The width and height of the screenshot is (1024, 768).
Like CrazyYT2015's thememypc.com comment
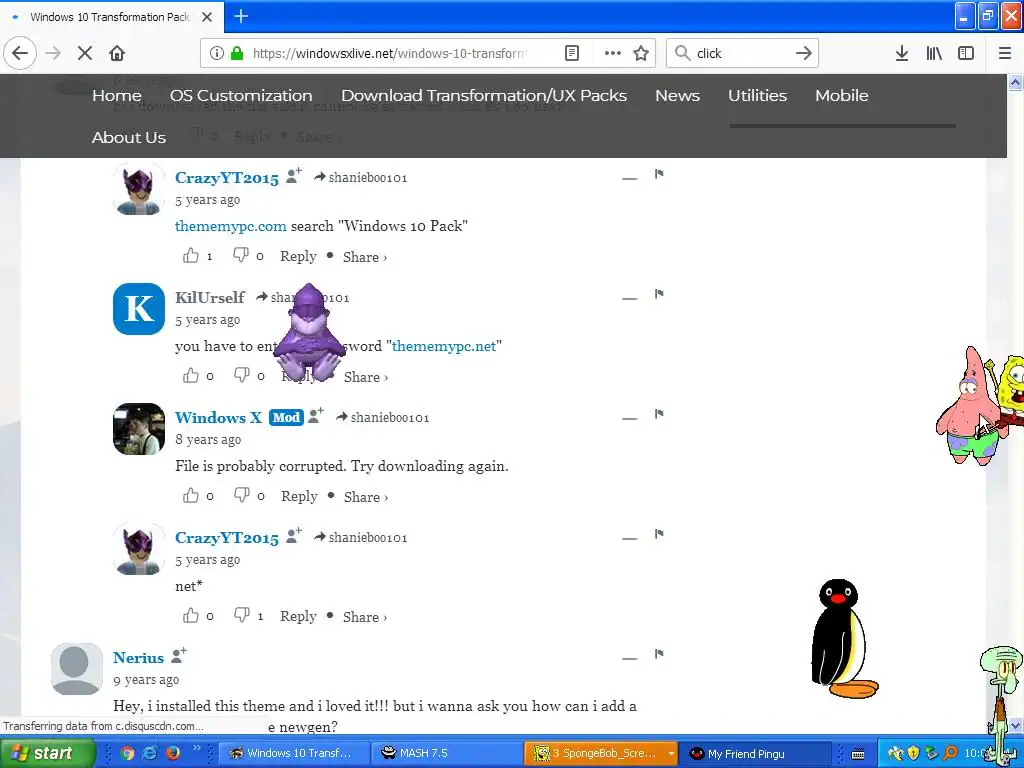click(x=191, y=255)
